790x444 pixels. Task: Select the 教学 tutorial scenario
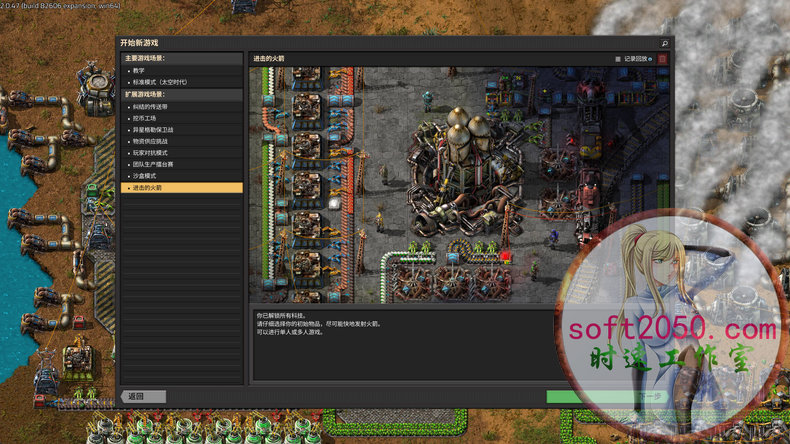[139, 71]
